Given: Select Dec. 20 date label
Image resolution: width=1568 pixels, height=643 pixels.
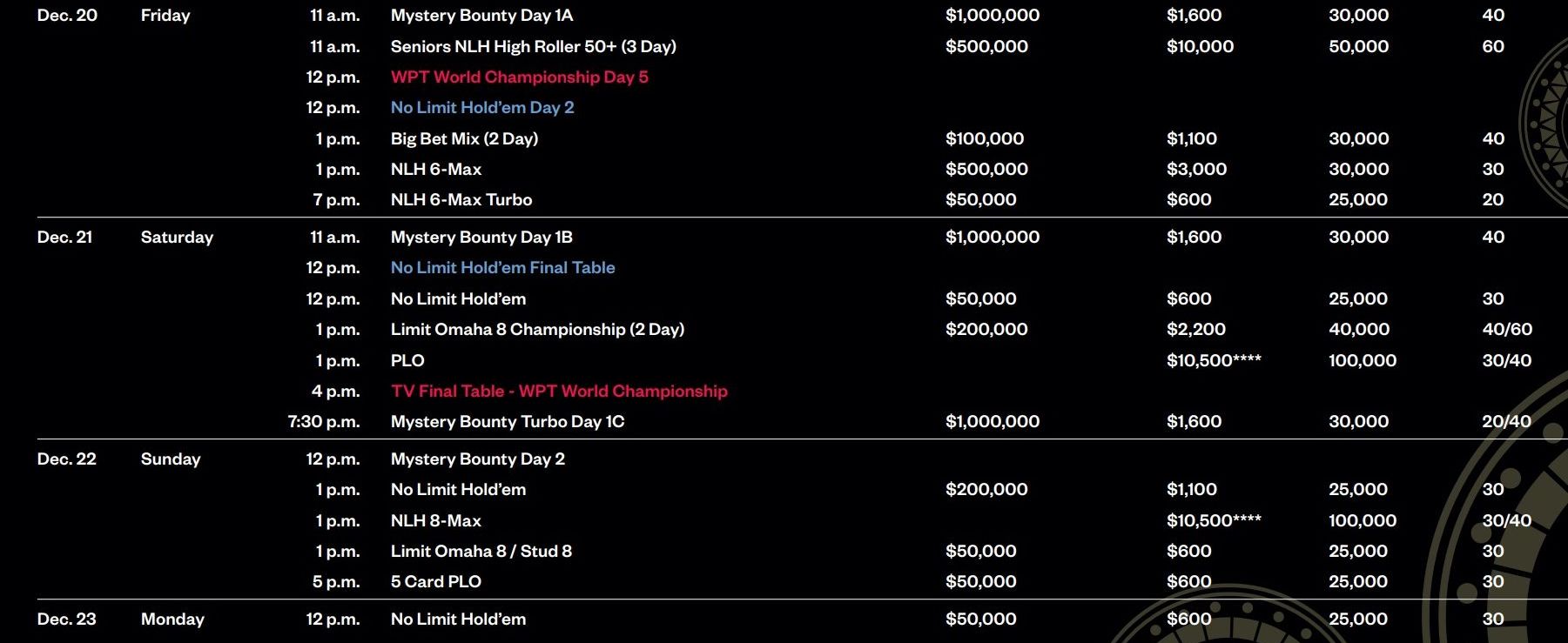Looking at the screenshot, I should point(67,16).
